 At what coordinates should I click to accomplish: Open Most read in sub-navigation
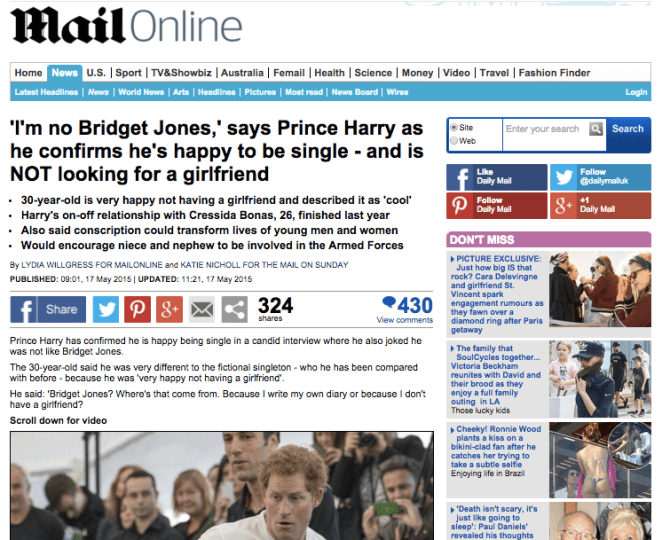click(304, 92)
